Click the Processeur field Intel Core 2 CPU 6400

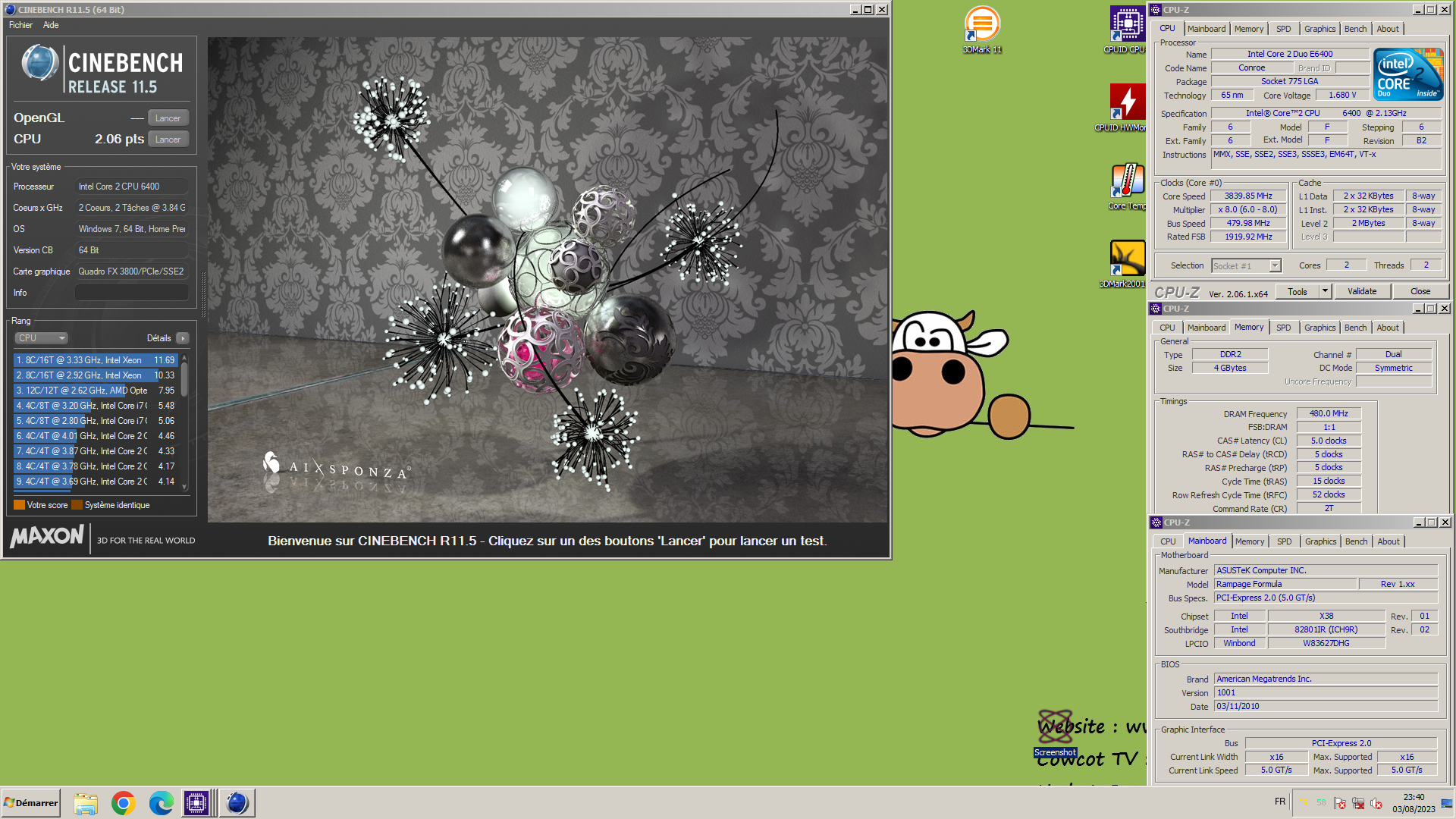(131, 187)
